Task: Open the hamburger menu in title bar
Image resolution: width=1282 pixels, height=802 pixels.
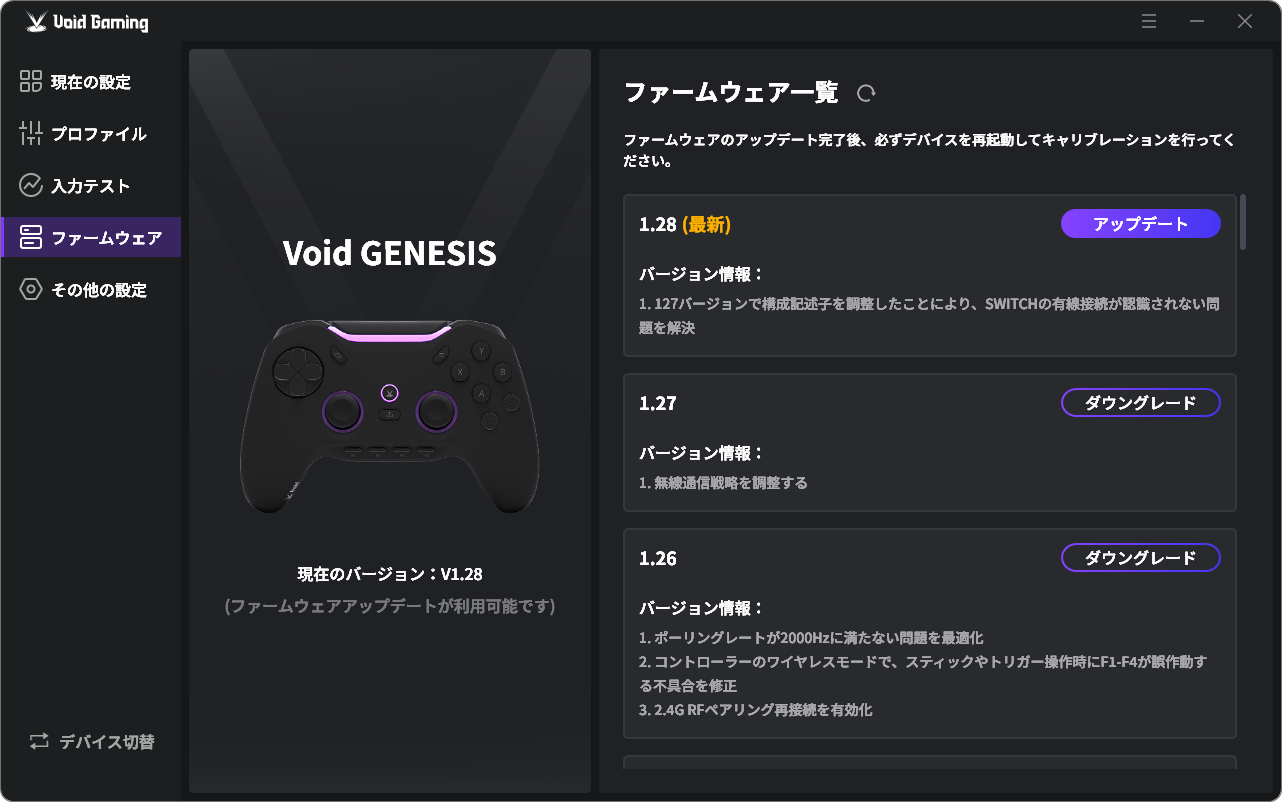Action: tap(1149, 21)
